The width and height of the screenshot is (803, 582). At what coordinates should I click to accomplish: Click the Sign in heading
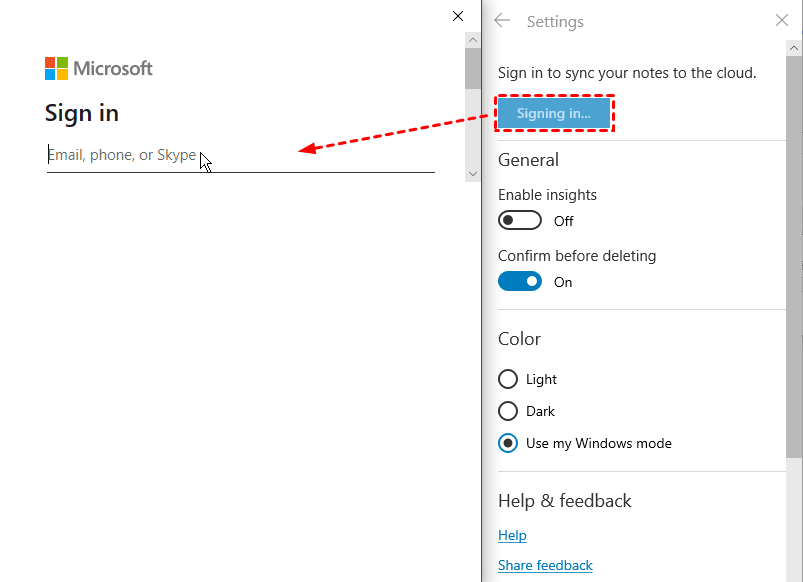click(82, 113)
